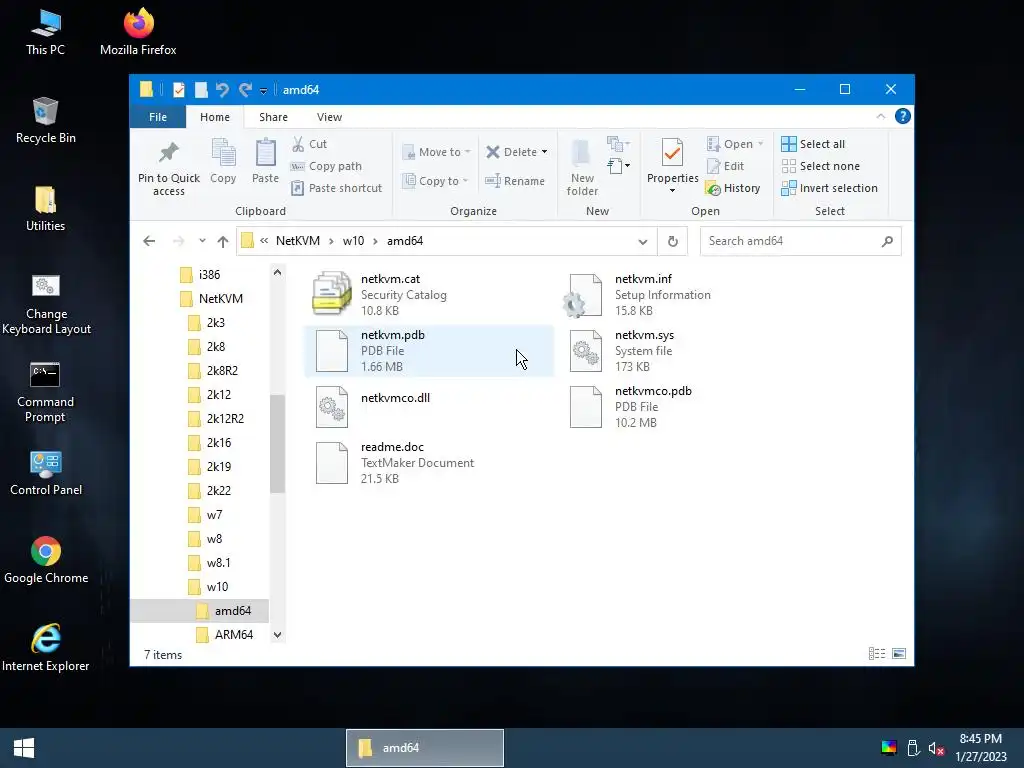
Task: Select the netkvmco.dll file
Action: coord(428,407)
